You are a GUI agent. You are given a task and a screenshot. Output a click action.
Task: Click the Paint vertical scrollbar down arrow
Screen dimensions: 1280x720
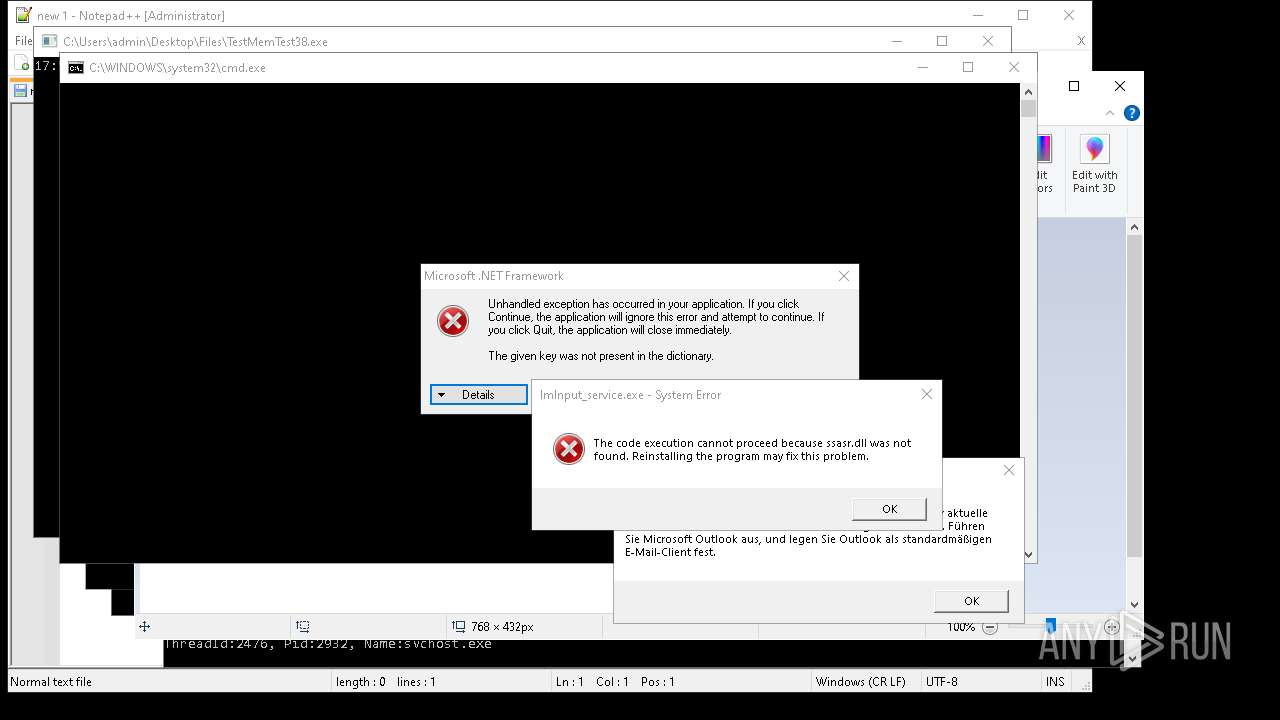coord(1134,604)
